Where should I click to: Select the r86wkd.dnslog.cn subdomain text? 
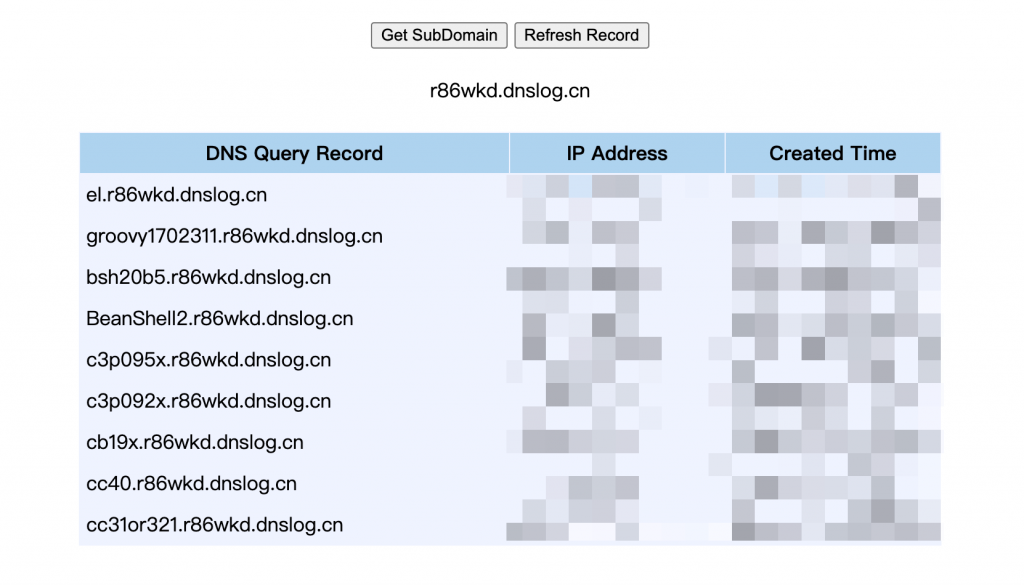[x=509, y=91]
